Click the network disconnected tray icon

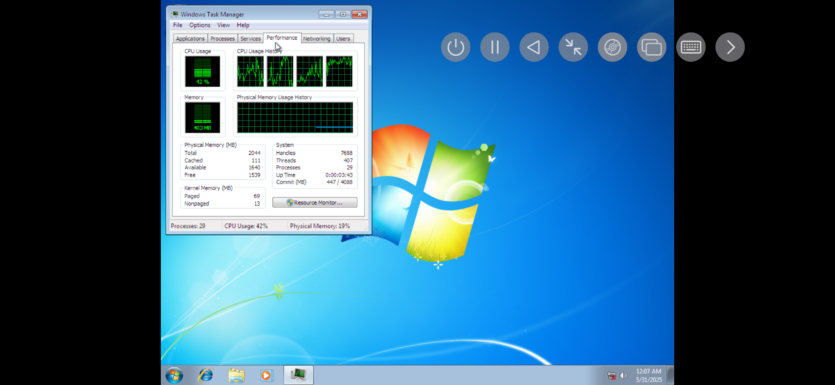(x=611, y=375)
